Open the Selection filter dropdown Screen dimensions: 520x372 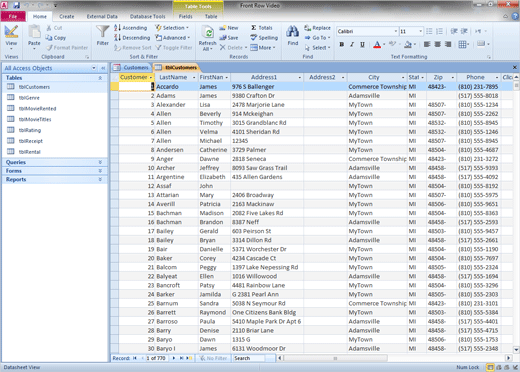pyautogui.click(x=172, y=28)
